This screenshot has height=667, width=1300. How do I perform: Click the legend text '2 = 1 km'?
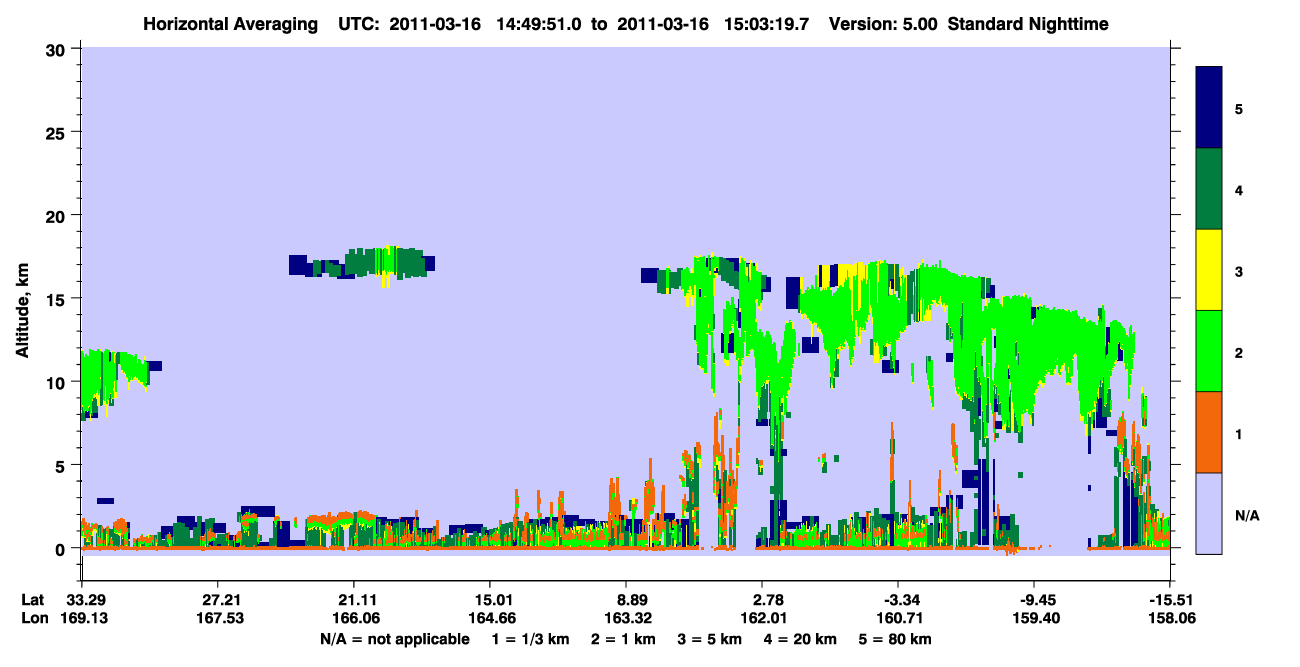pos(623,639)
